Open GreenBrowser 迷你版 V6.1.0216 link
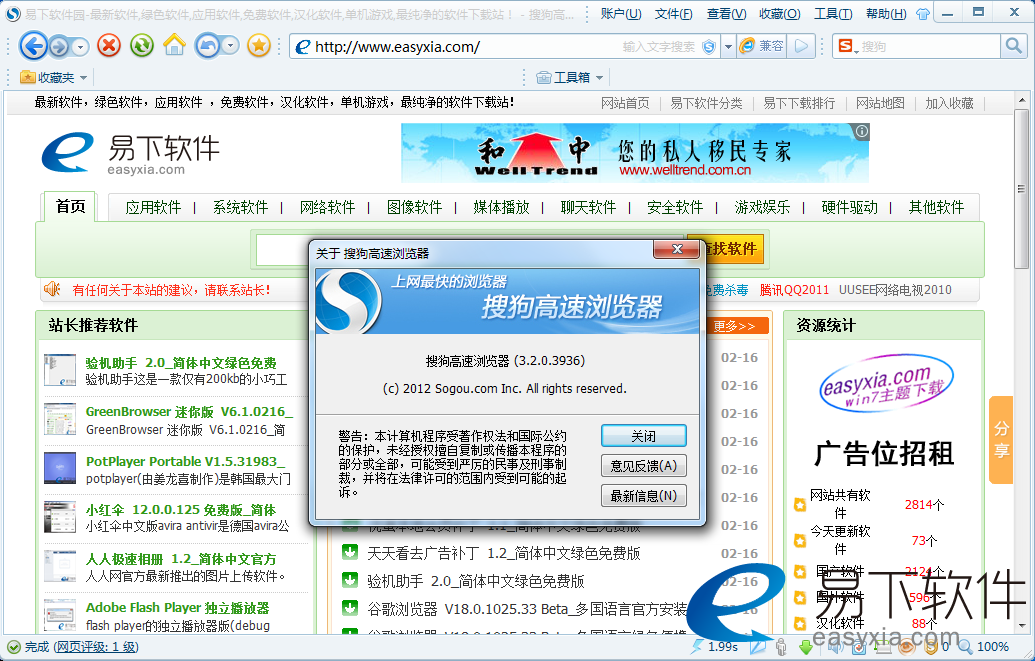Viewport: 1035px width, 661px height. click(189, 411)
